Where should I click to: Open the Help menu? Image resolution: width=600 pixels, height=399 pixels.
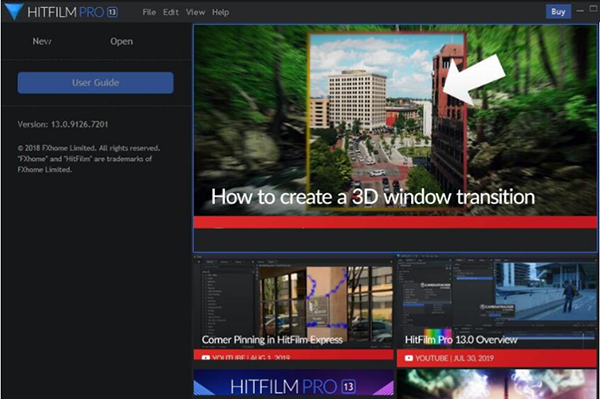[x=220, y=12]
